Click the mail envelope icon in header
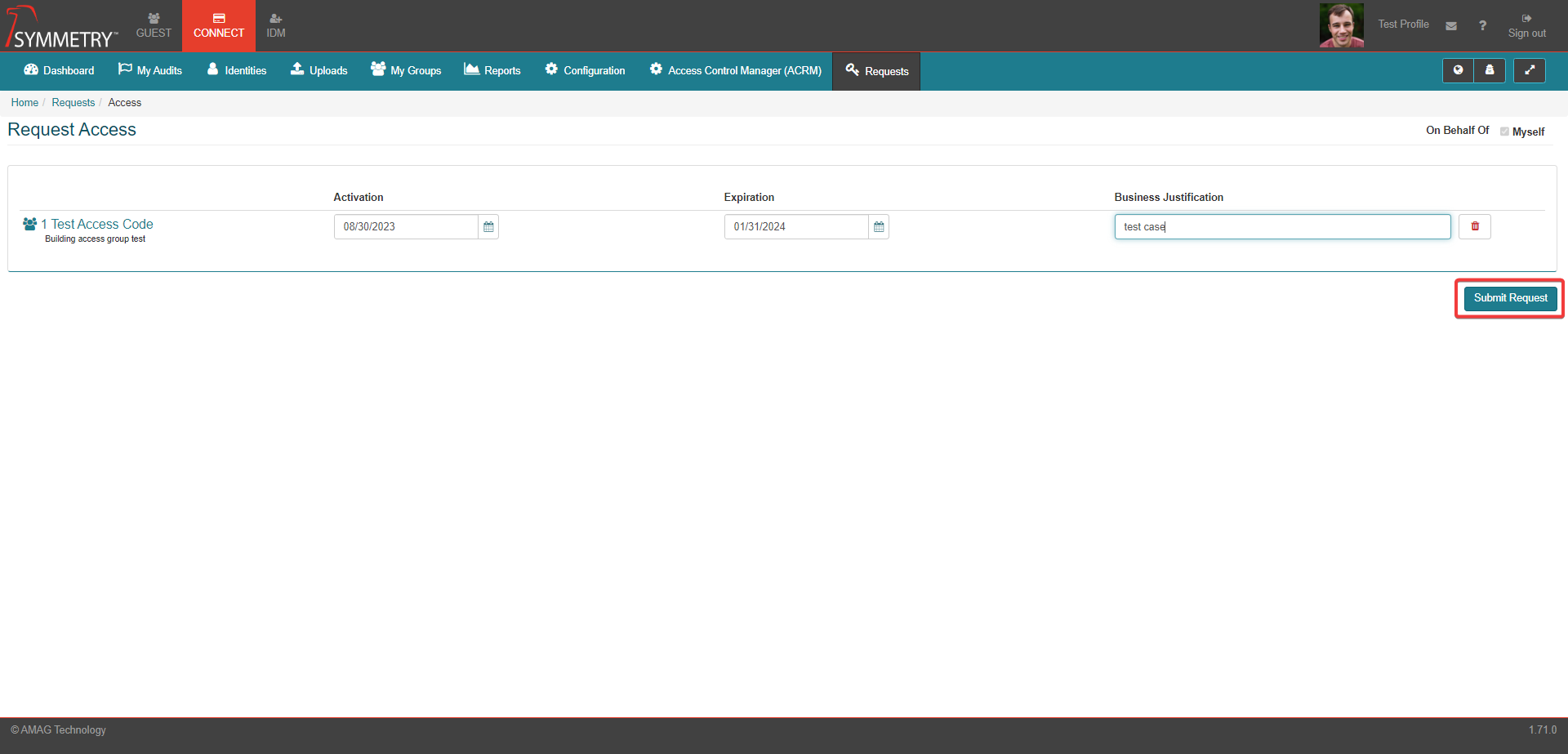Image resolution: width=1568 pixels, height=754 pixels. pyautogui.click(x=1451, y=26)
